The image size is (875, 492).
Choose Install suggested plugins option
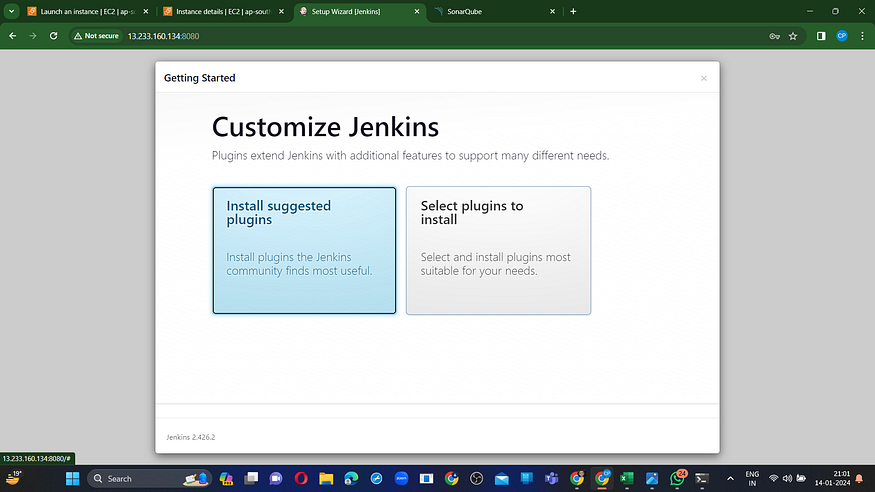pyautogui.click(x=304, y=250)
